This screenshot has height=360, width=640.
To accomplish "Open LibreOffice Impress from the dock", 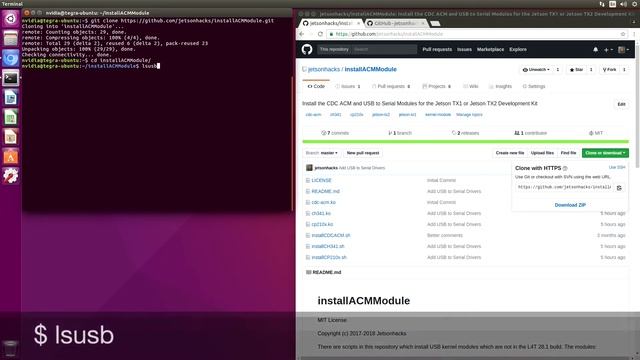I will (x=11, y=137).
